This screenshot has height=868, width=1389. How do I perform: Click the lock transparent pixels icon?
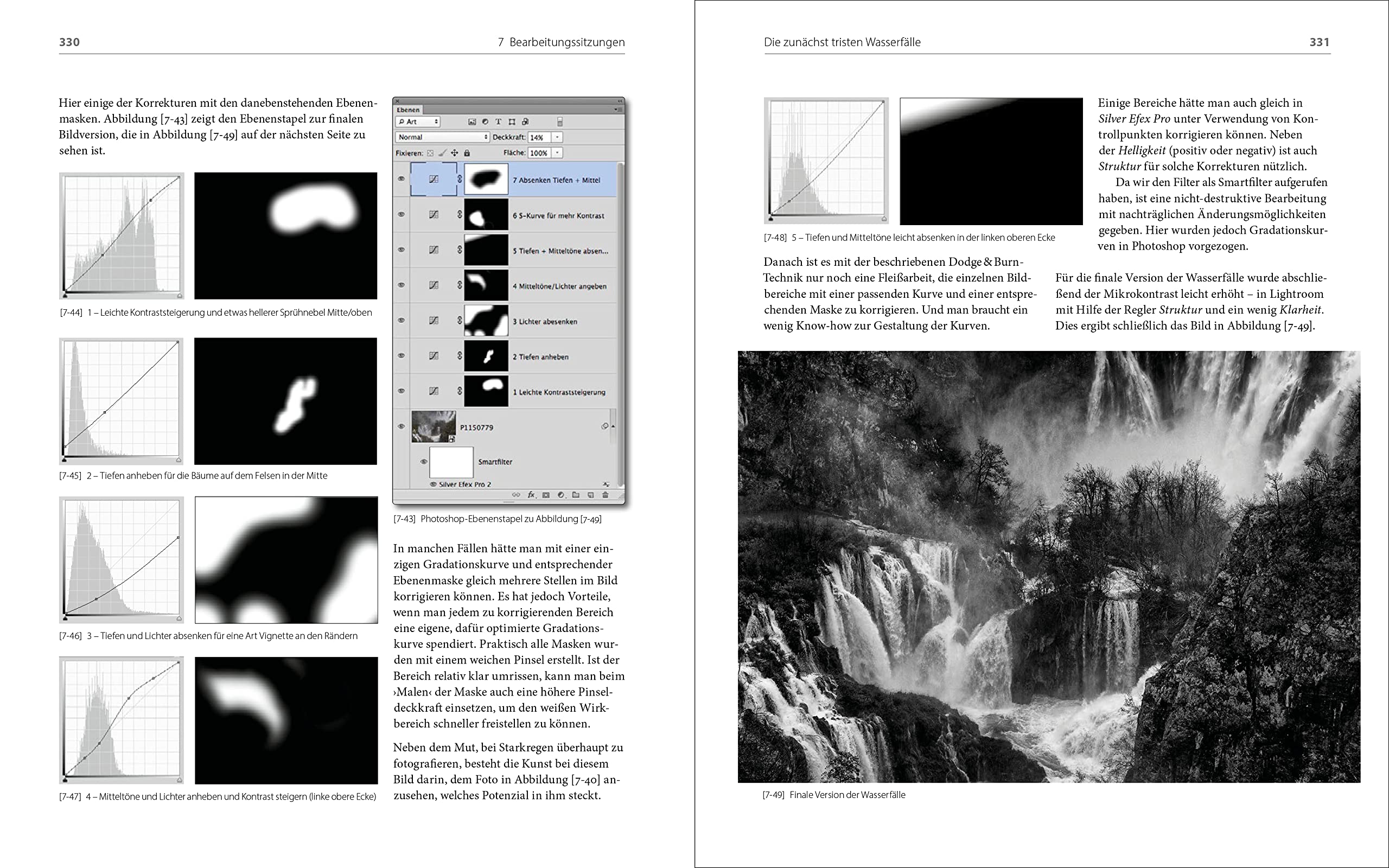(x=430, y=154)
